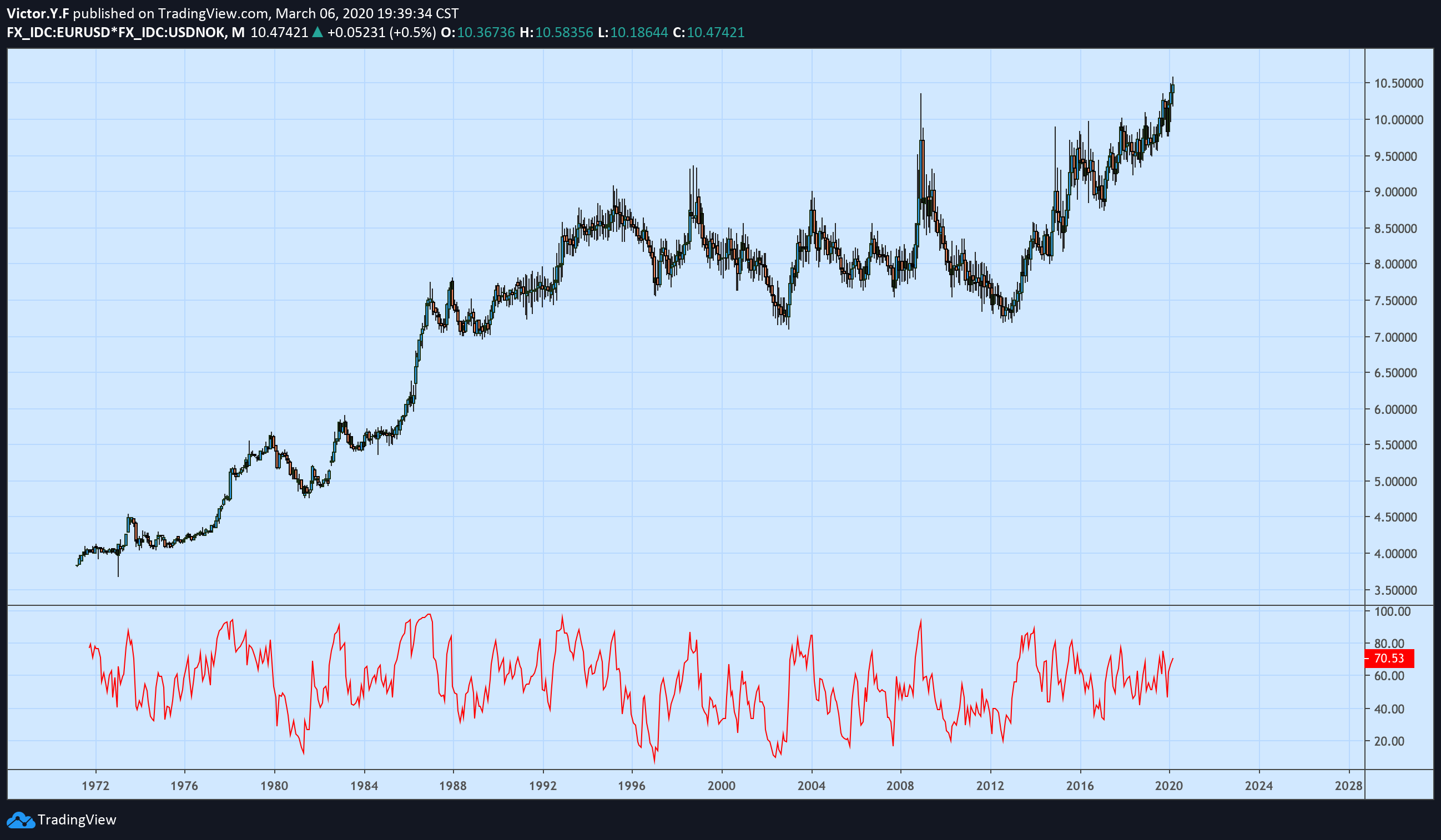Click the 2028 time axis label
Image resolution: width=1441 pixels, height=840 pixels.
tap(1349, 786)
